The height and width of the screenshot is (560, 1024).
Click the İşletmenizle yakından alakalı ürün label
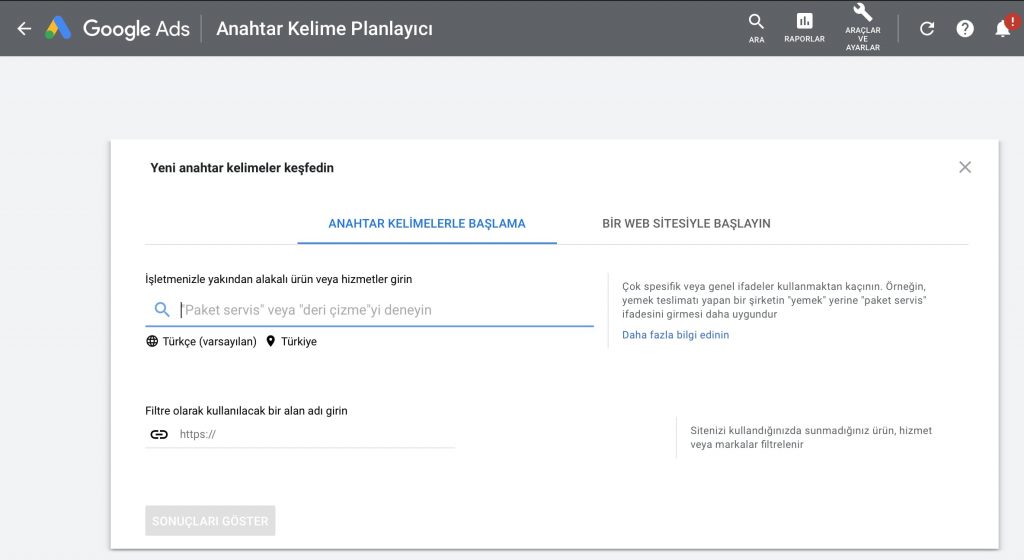coord(278,279)
